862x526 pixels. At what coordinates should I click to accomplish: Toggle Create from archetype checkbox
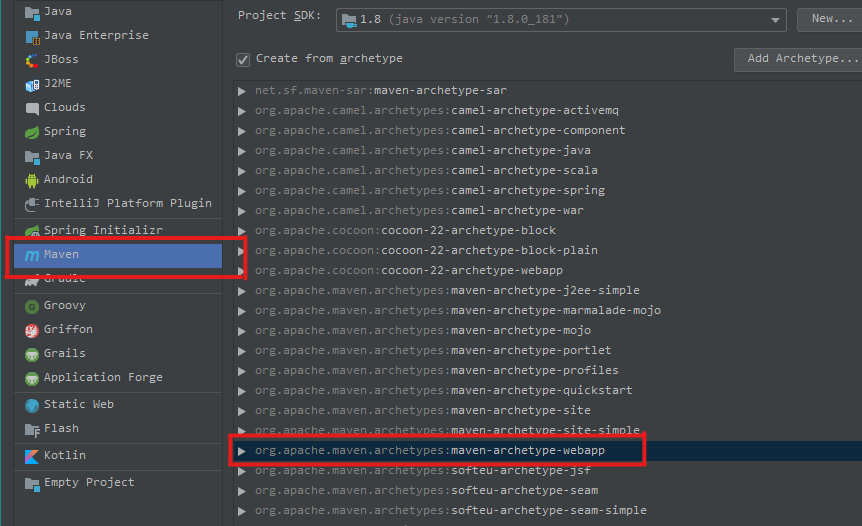(x=243, y=59)
